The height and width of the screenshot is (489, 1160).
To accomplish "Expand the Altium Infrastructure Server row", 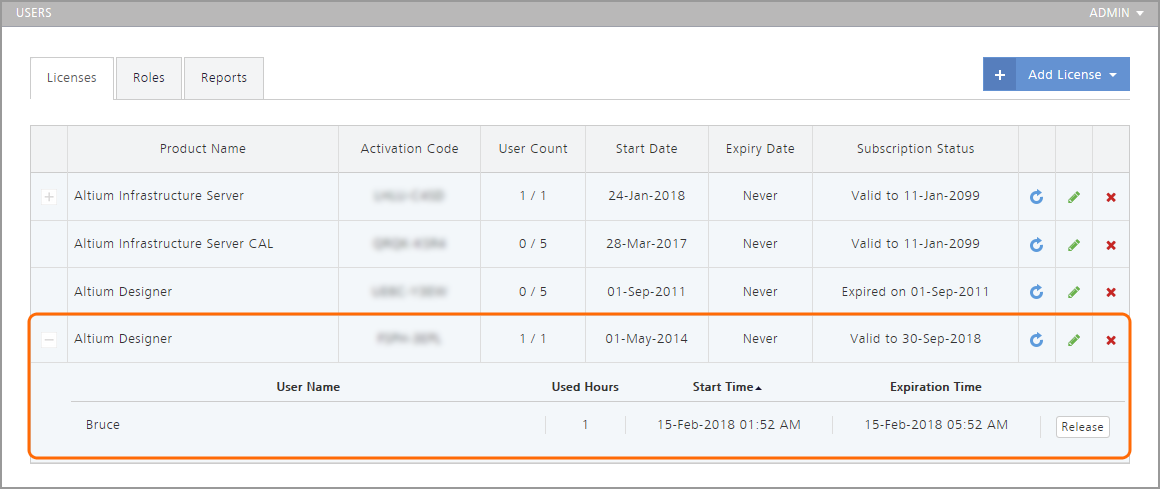I will click(49, 197).
